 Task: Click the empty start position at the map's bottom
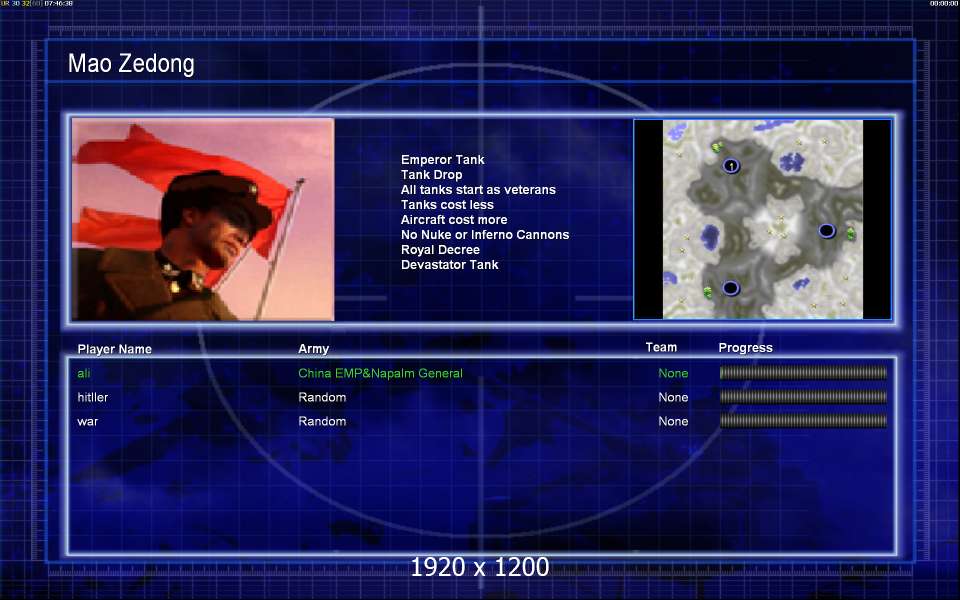[x=731, y=288]
